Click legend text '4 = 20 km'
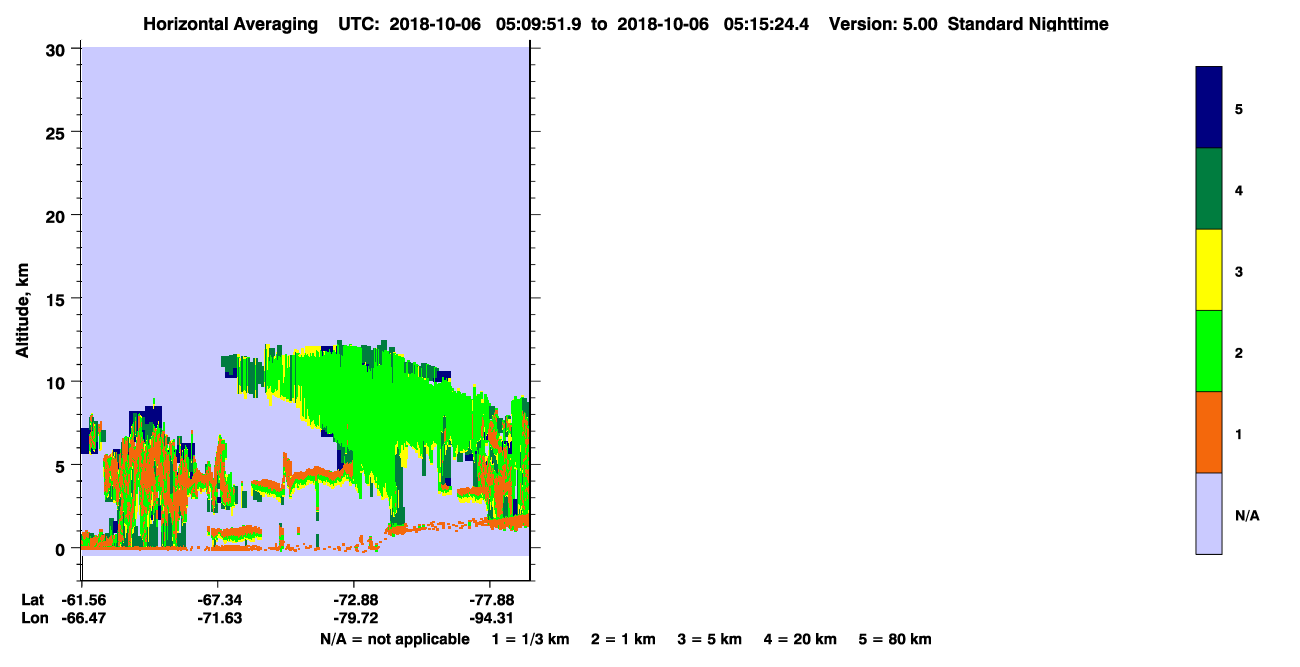 click(x=800, y=639)
